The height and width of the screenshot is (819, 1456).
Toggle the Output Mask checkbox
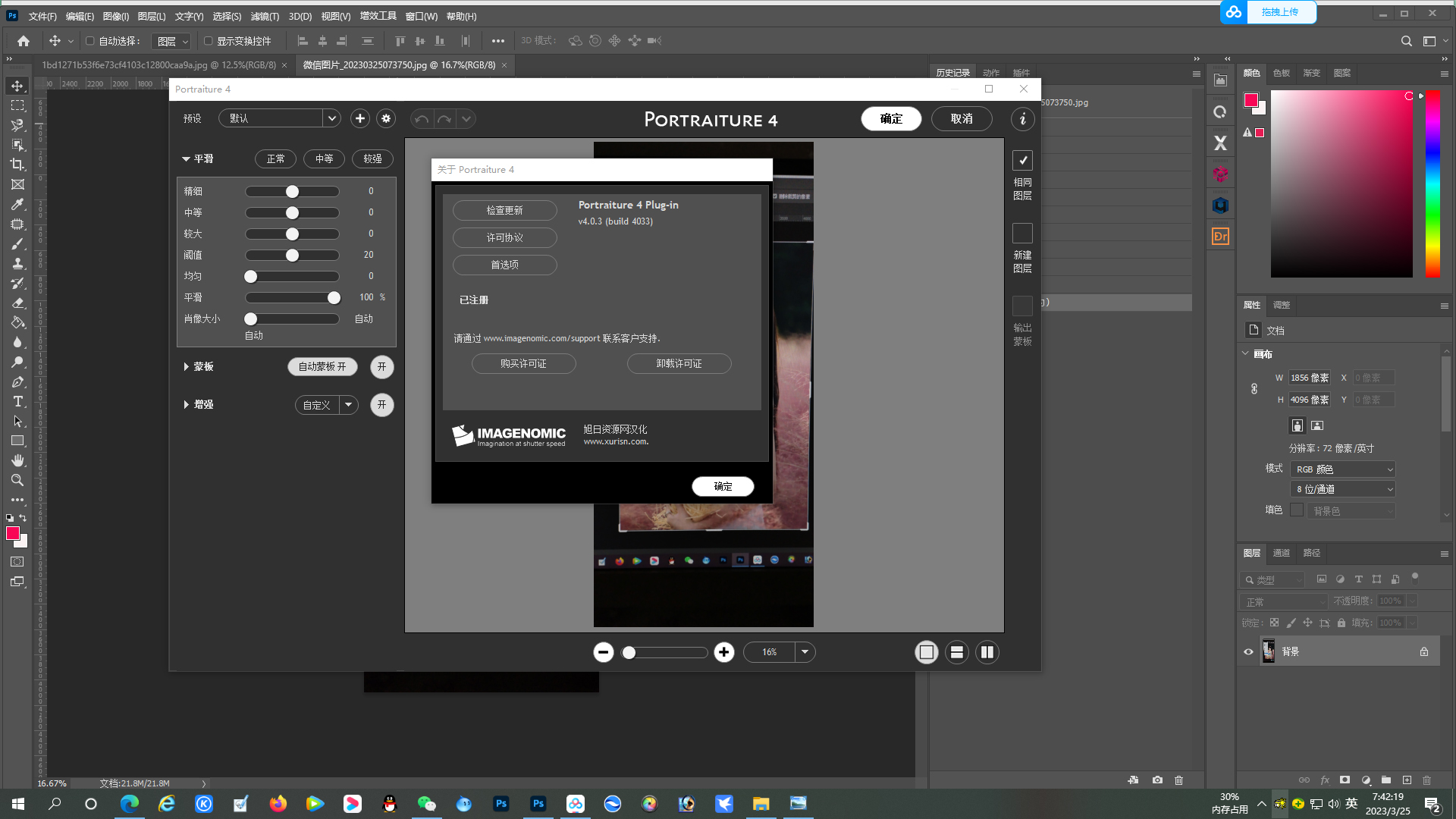click(1022, 306)
